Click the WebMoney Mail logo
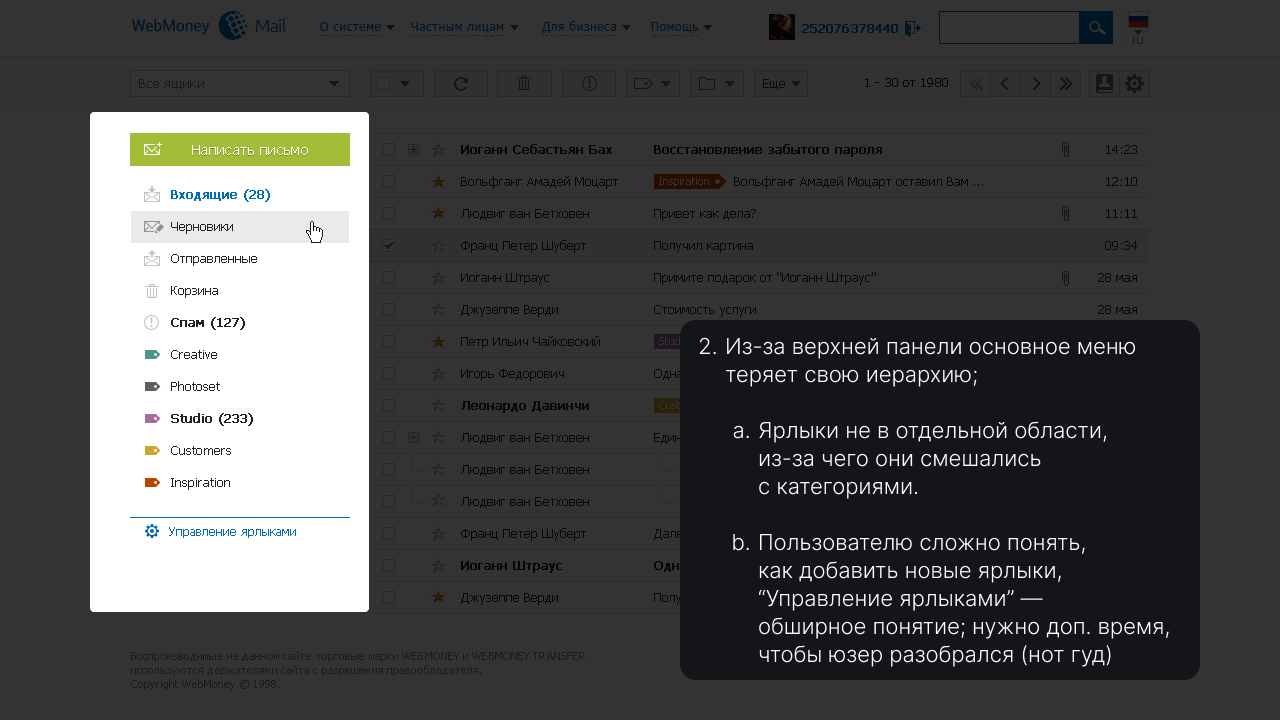 point(208,26)
